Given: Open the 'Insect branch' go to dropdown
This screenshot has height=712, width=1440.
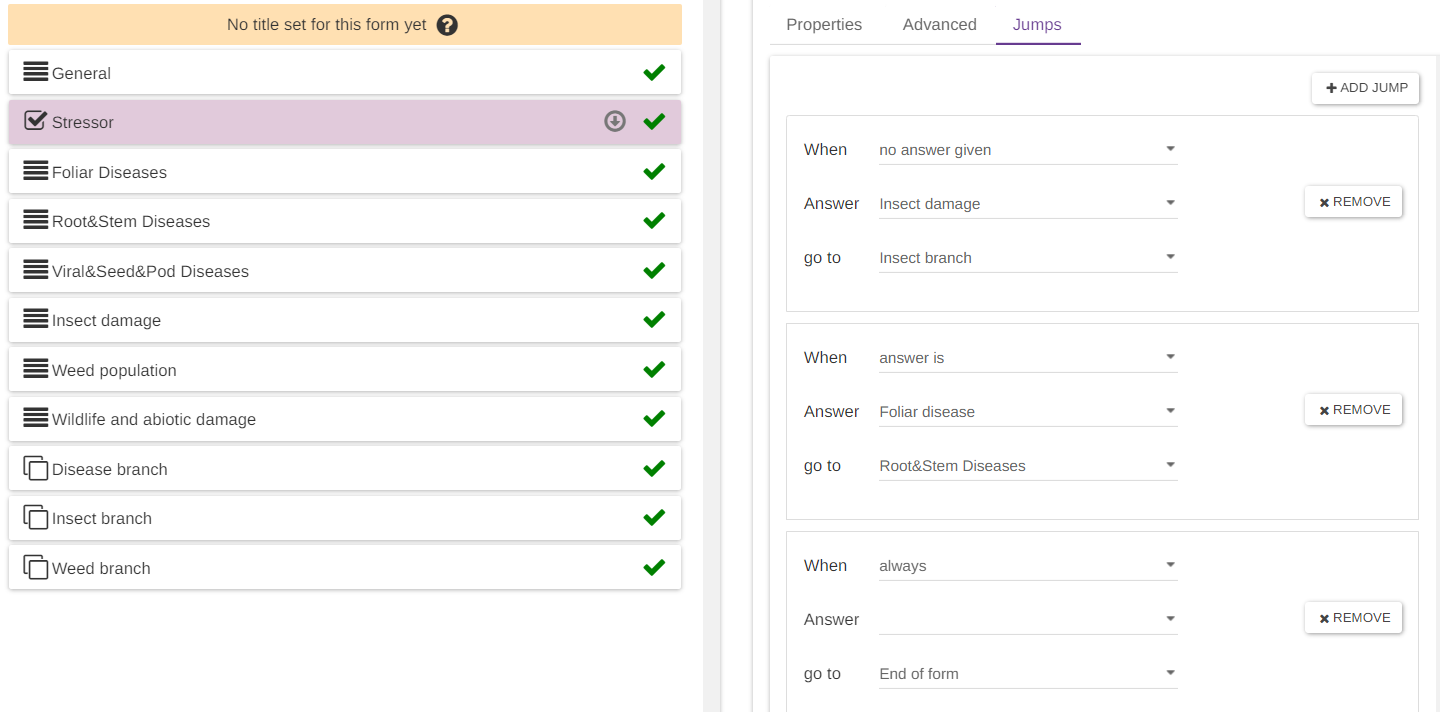Looking at the screenshot, I should pos(1027,258).
